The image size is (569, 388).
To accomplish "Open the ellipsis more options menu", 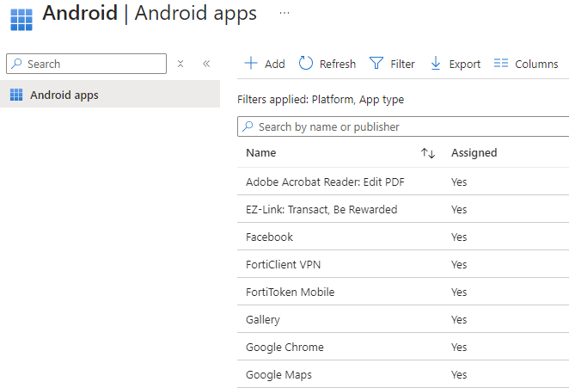I will 284,13.
